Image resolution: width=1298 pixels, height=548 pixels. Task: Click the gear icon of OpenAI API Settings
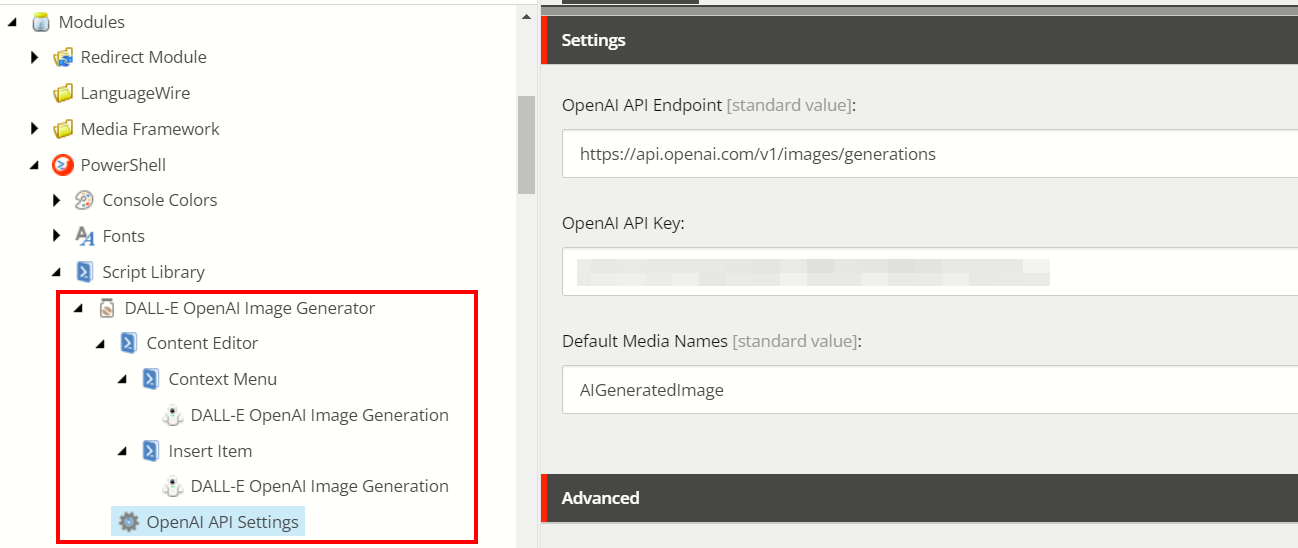[129, 522]
